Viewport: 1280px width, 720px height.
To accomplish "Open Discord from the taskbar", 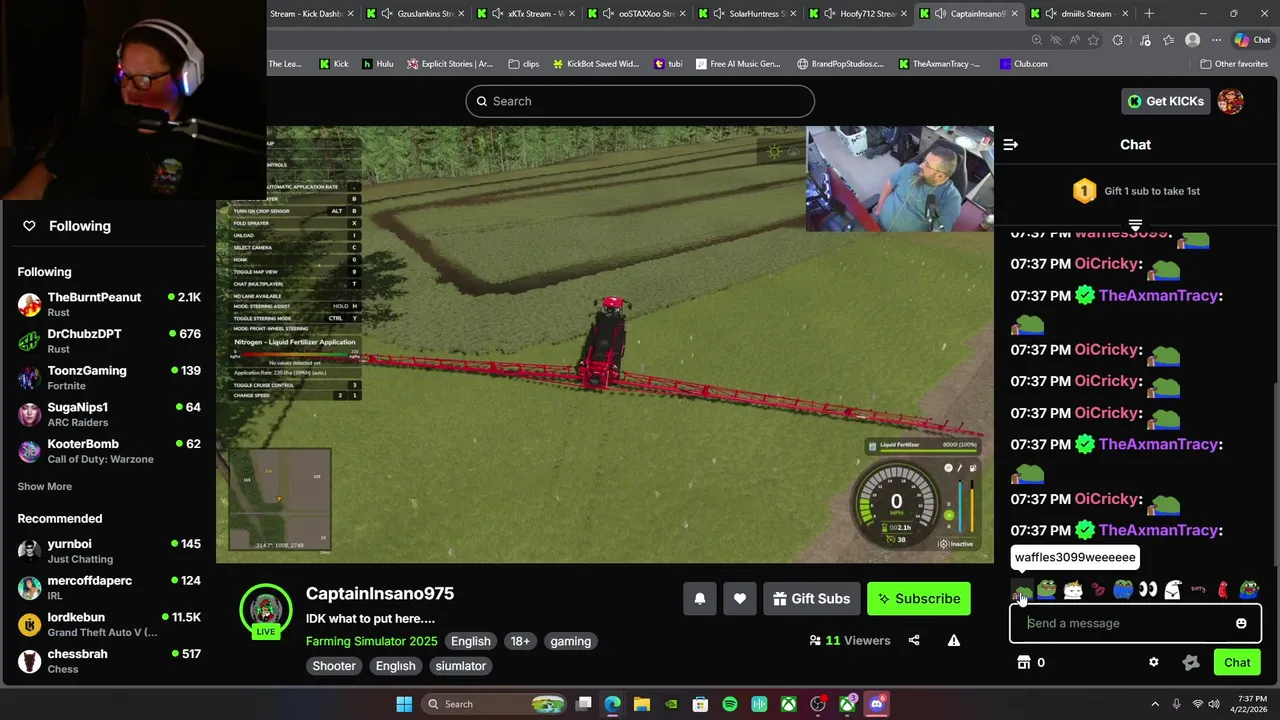I will (877, 704).
